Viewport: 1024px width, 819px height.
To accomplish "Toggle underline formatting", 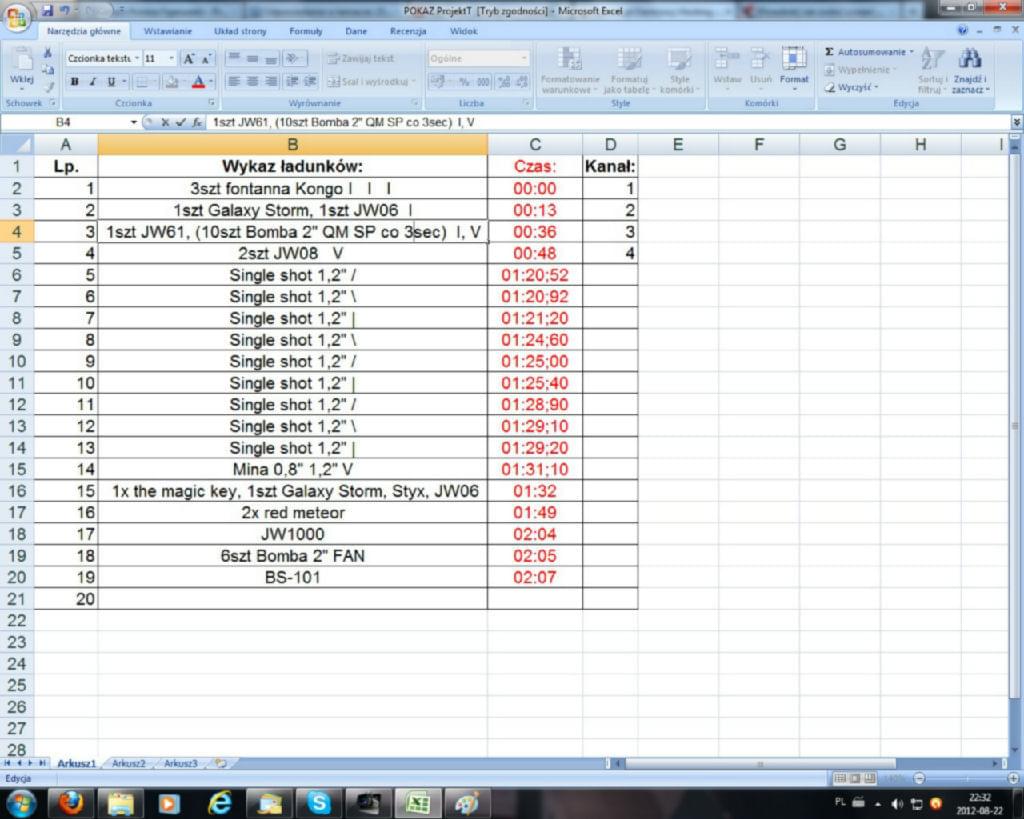I will (110, 82).
